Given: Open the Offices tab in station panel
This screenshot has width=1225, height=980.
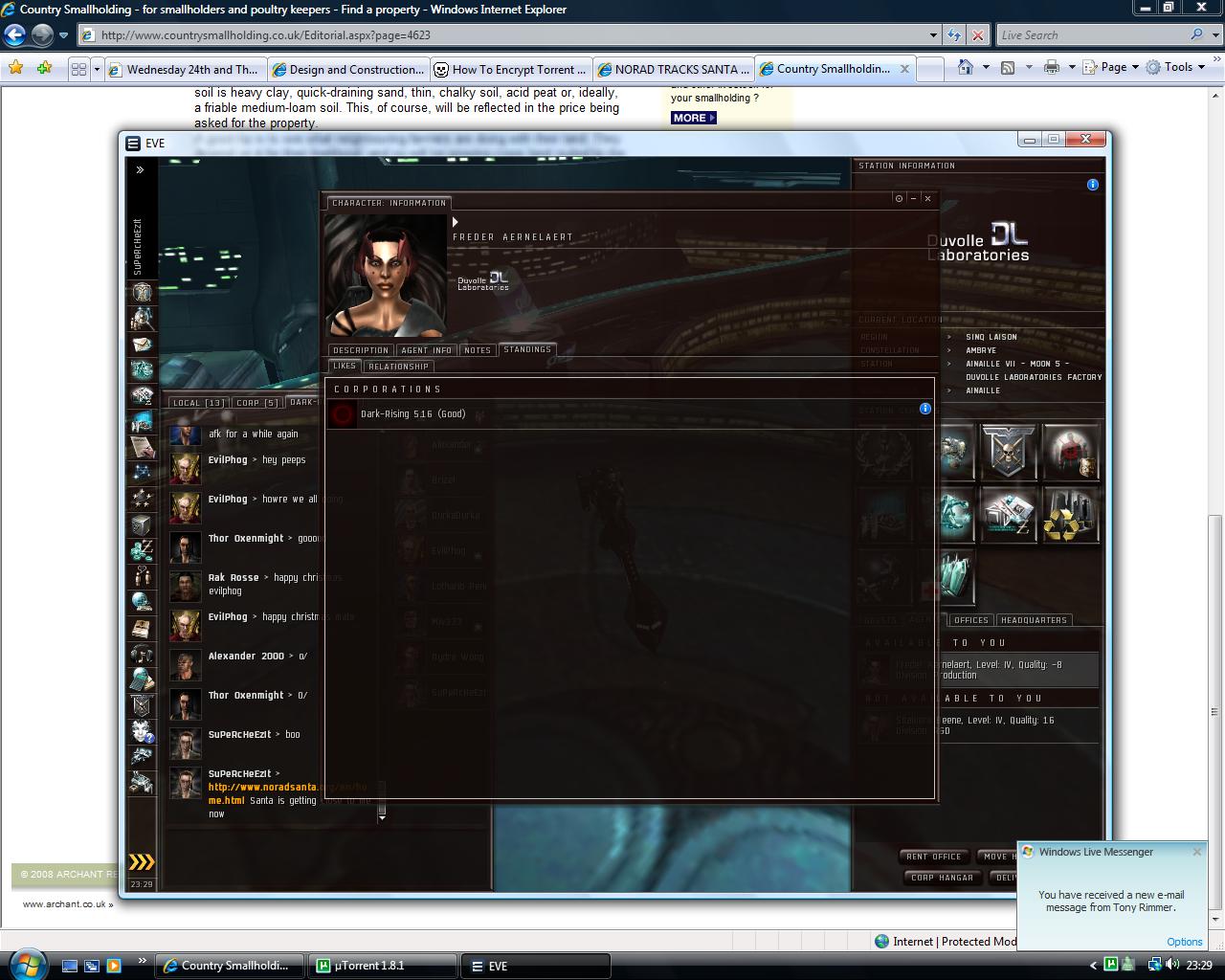Looking at the screenshot, I should pos(970,620).
